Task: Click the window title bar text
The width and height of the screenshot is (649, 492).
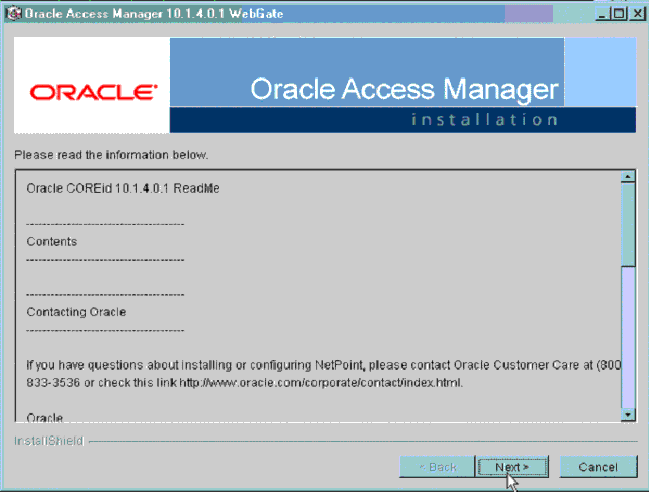Action: (x=154, y=14)
